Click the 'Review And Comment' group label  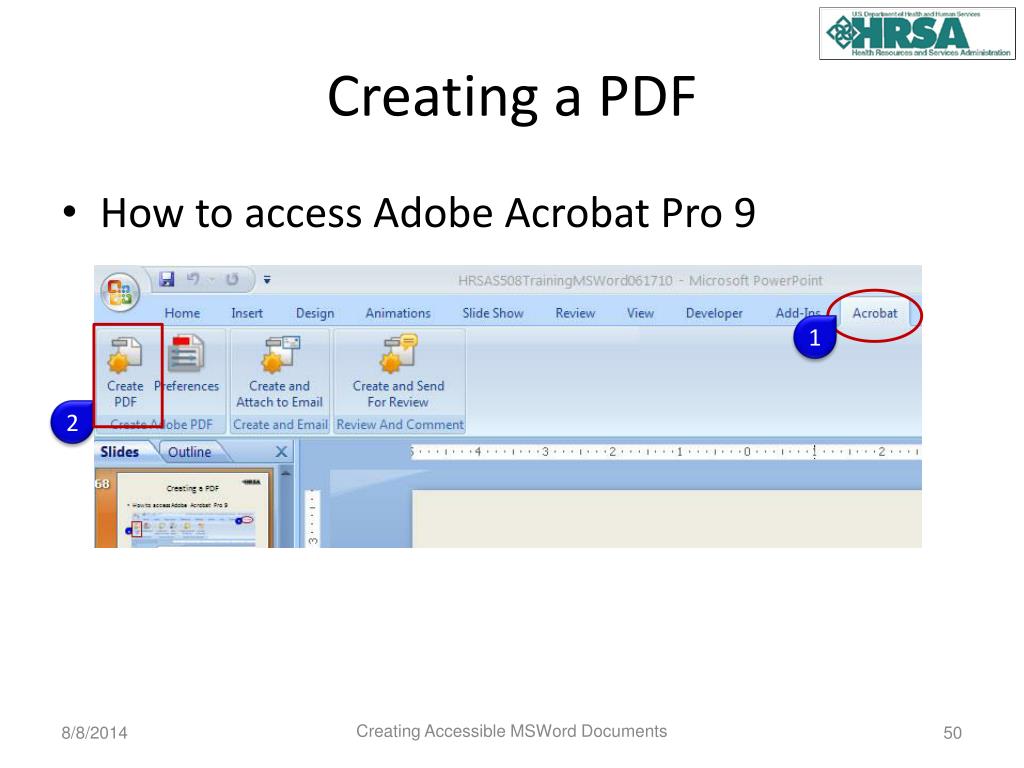click(x=400, y=424)
